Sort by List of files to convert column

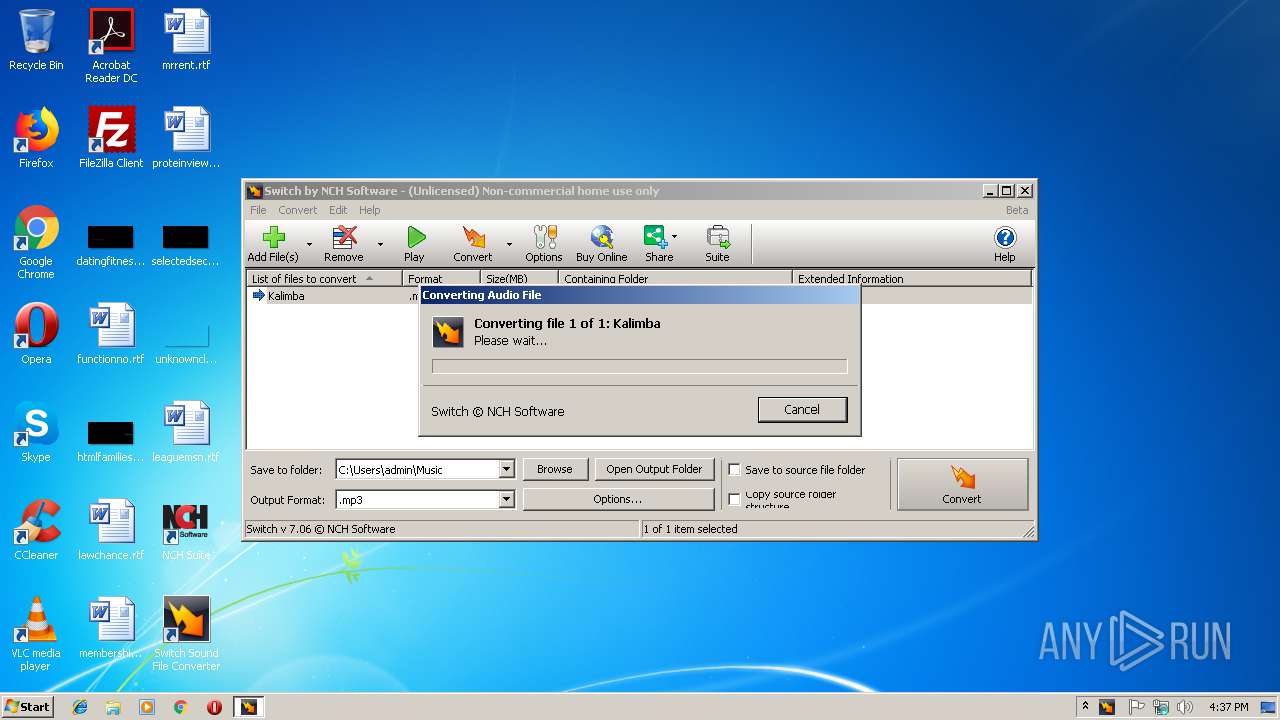pos(324,278)
